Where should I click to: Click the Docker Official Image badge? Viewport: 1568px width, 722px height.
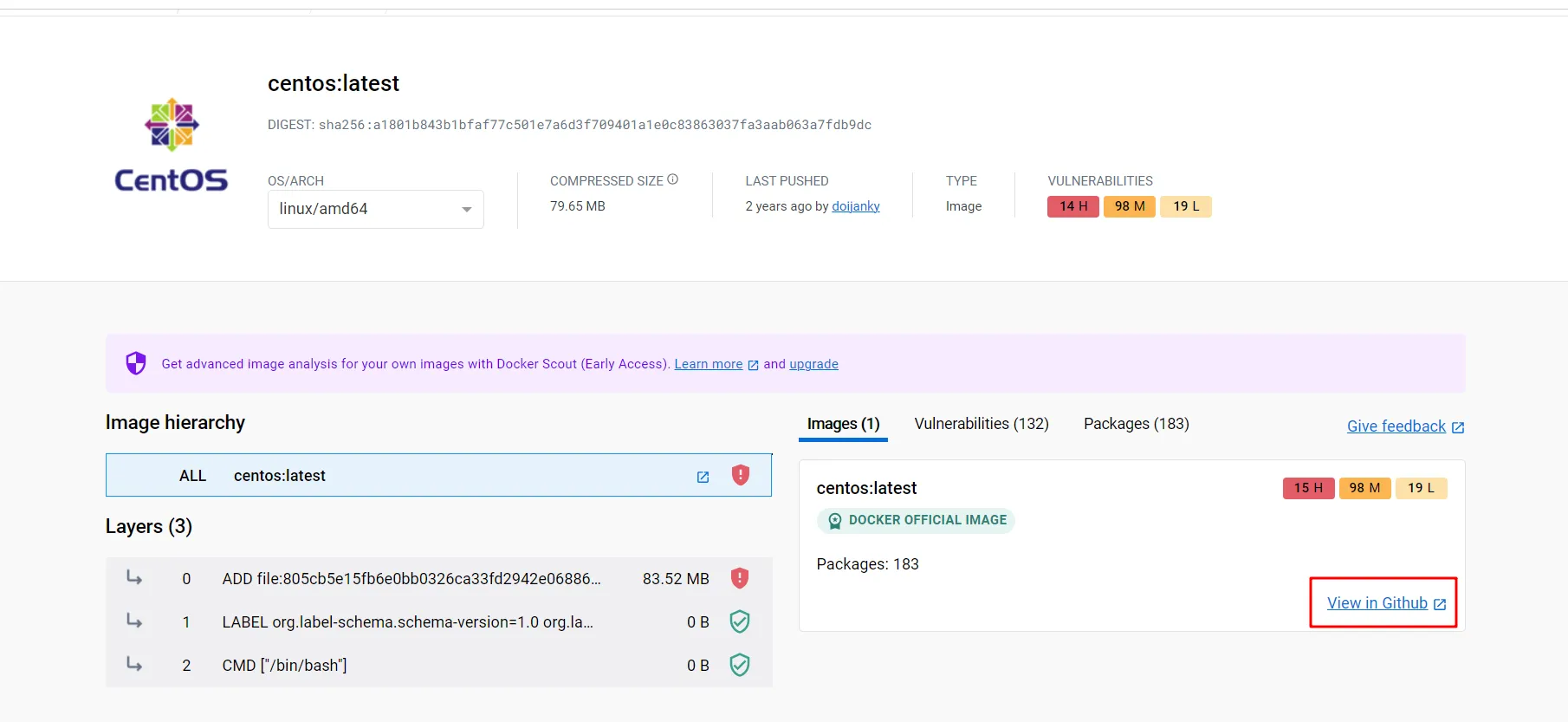coord(916,521)
